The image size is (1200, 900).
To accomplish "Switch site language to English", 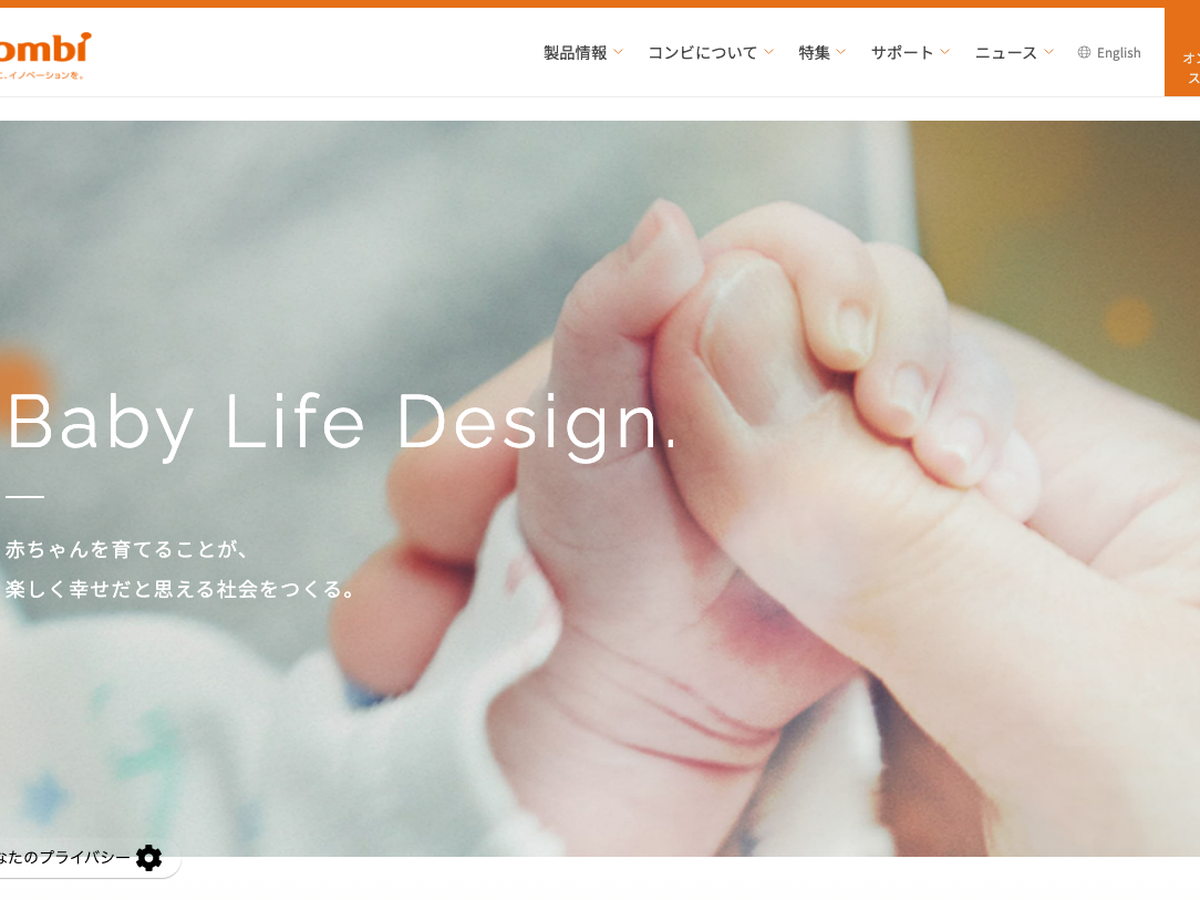I will 1118,53.
